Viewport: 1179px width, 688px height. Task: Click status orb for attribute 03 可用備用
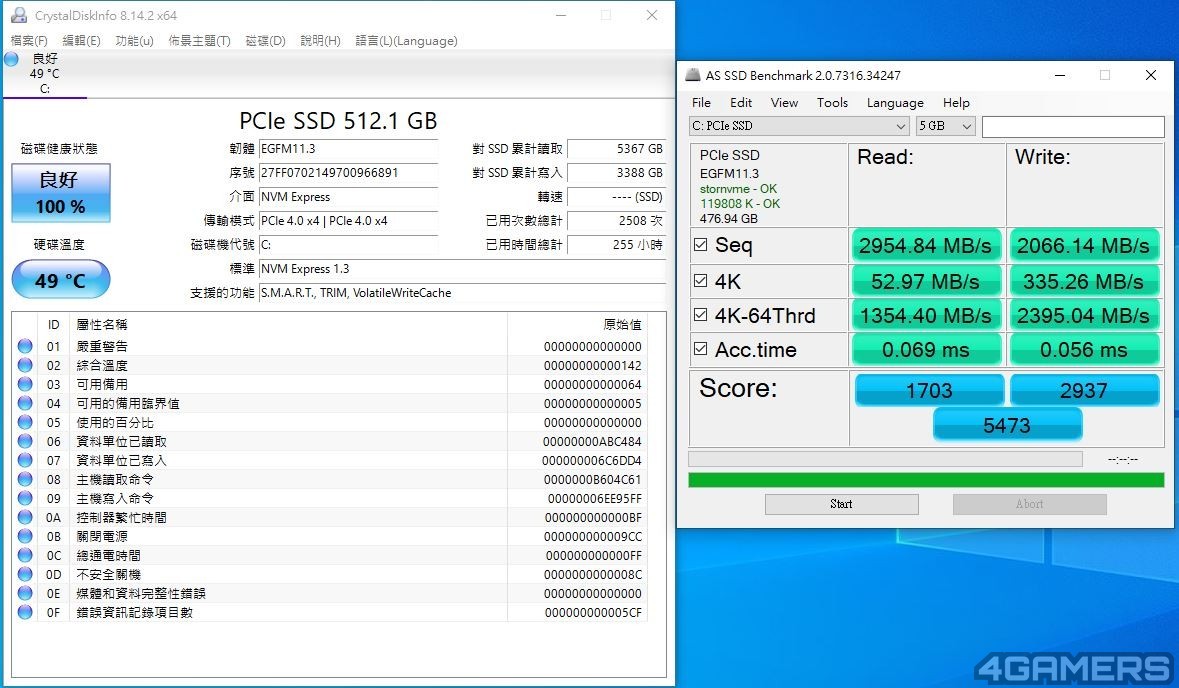pos(26,384)
